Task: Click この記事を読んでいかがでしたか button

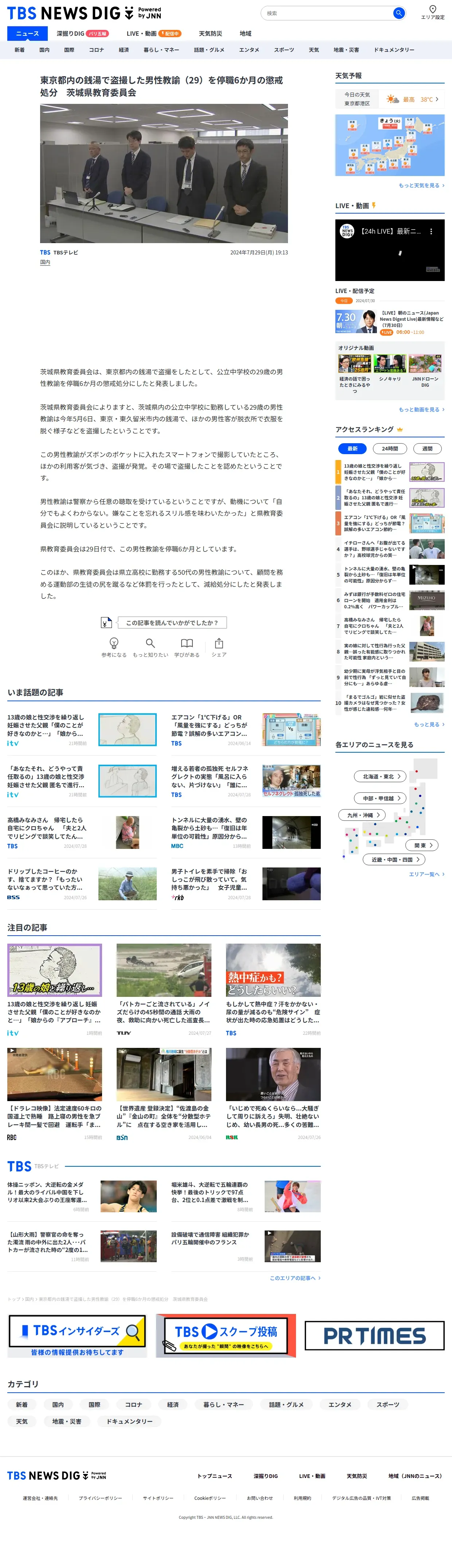Action: pyautogui.click(x=172, y=622)
